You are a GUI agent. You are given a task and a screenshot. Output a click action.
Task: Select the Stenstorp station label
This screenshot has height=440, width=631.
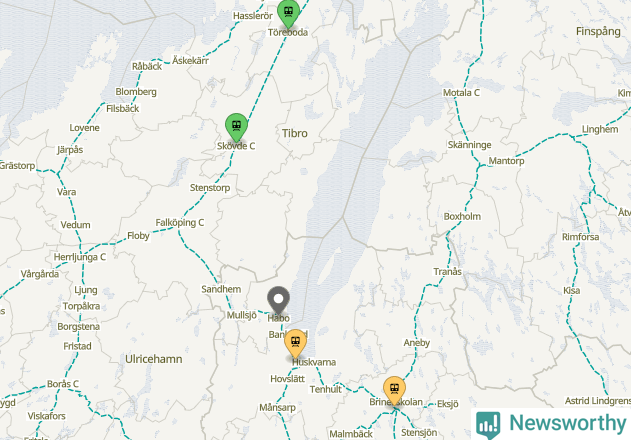pyautogui.click(x=210, y=188)
